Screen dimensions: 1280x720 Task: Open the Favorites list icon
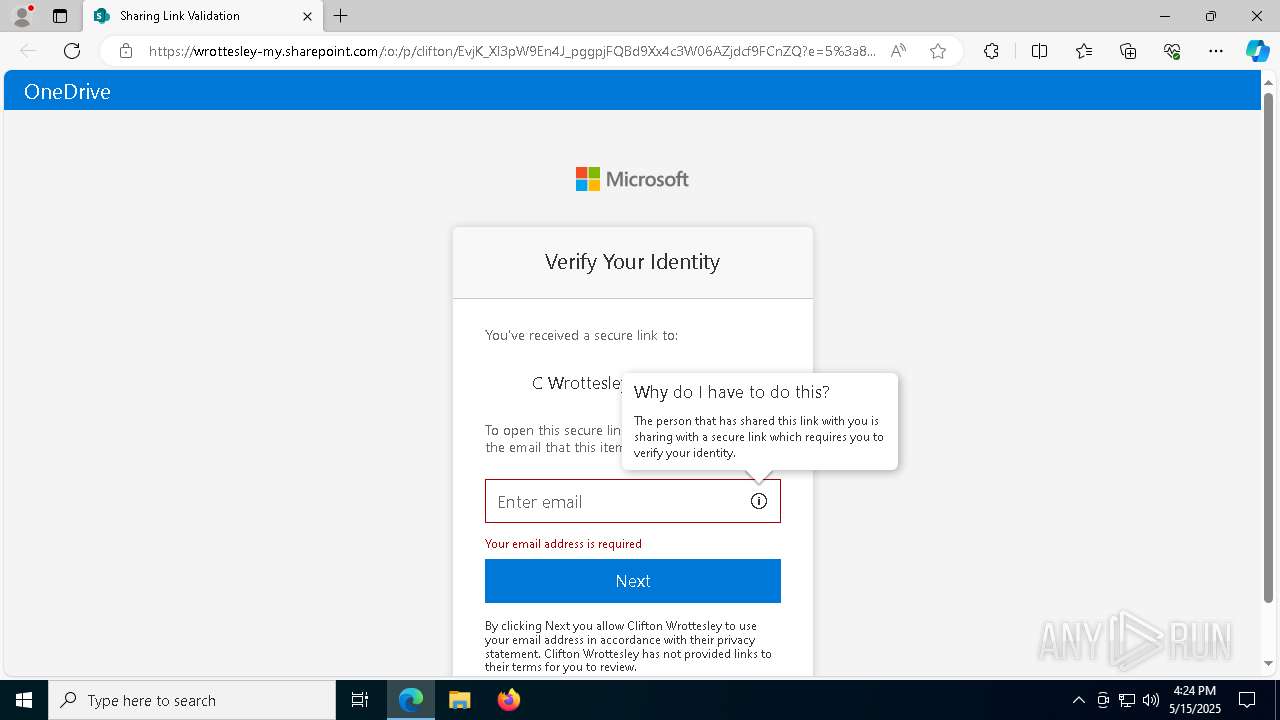click(1084, 51)
